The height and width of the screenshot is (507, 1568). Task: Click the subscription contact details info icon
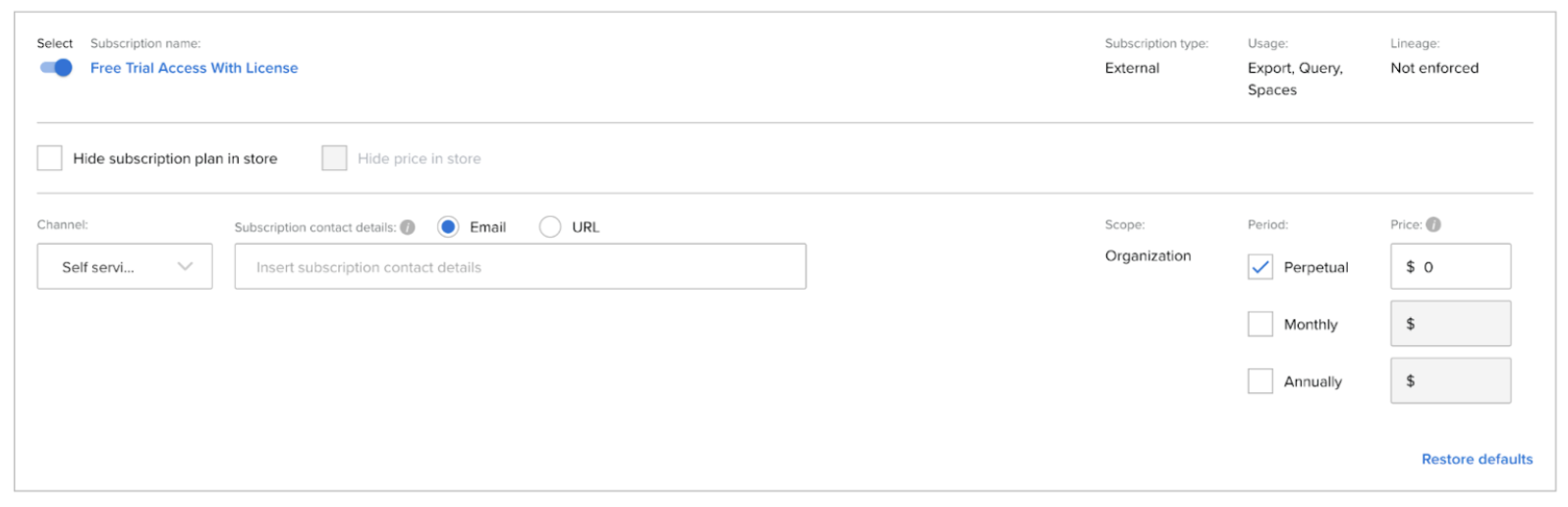click(x=408, y=227)
